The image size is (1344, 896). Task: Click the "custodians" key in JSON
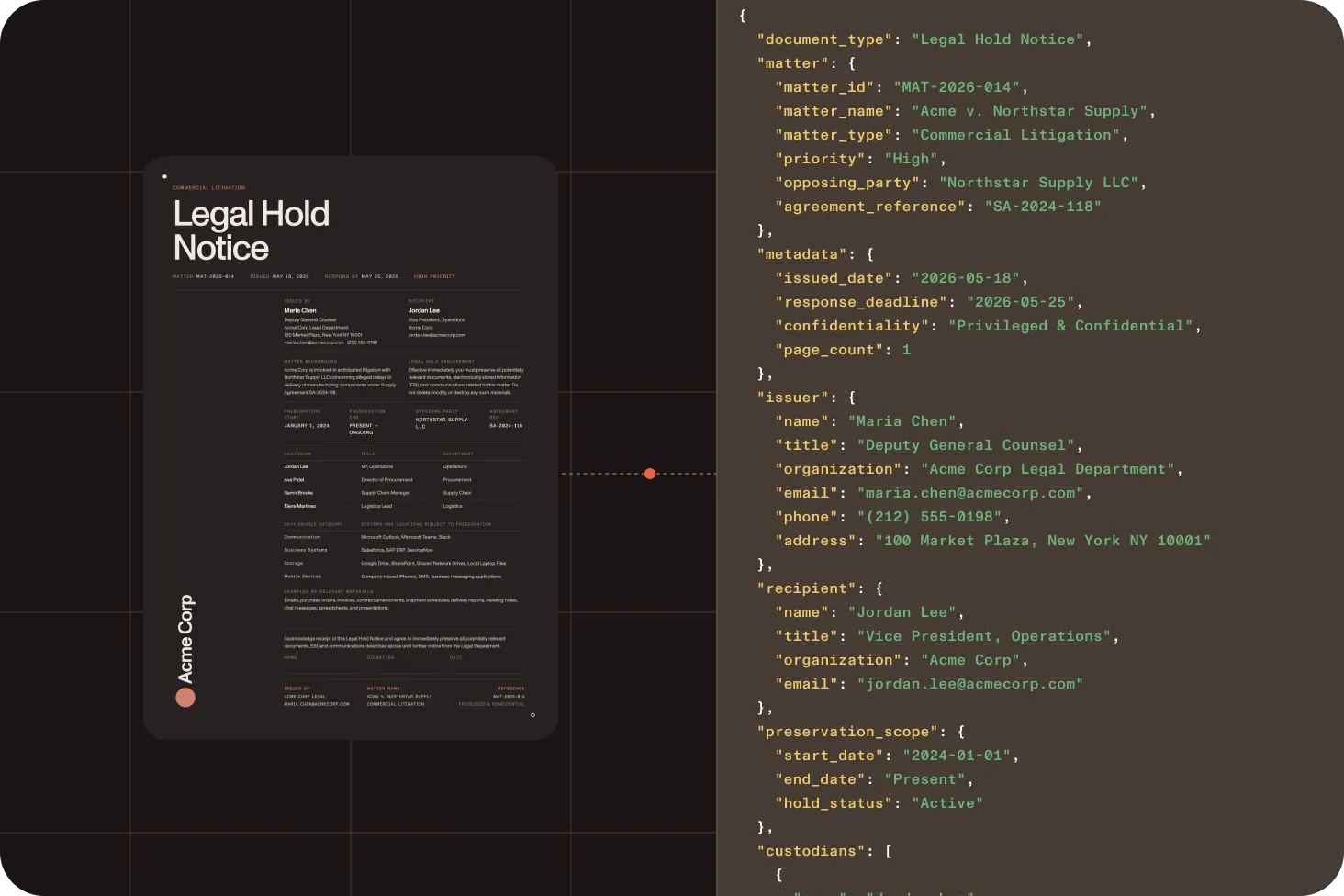click(x=812, y=851)
